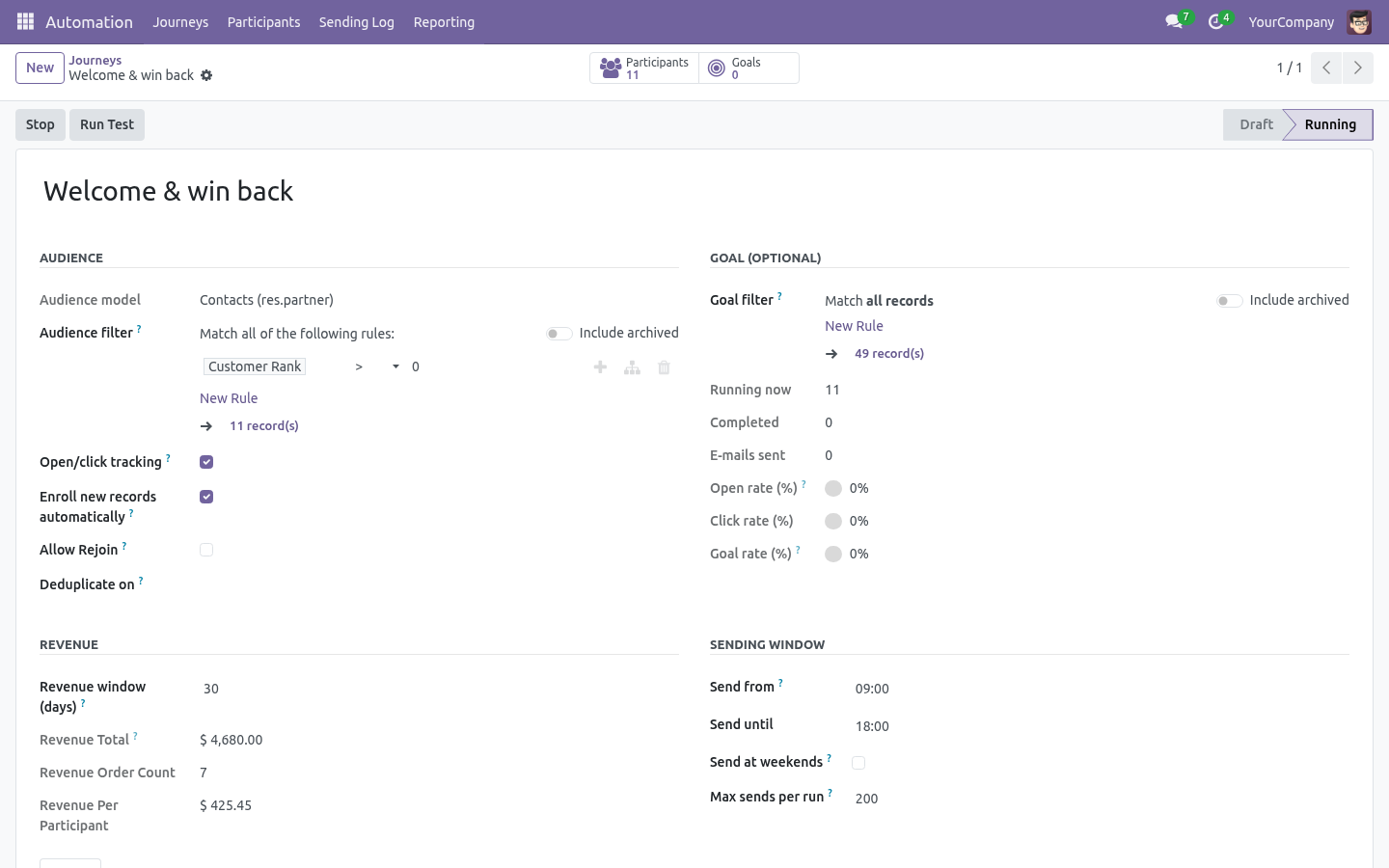Open the Journeys menu
Viewport: 1389px width, 868px height.
point(180,21)
